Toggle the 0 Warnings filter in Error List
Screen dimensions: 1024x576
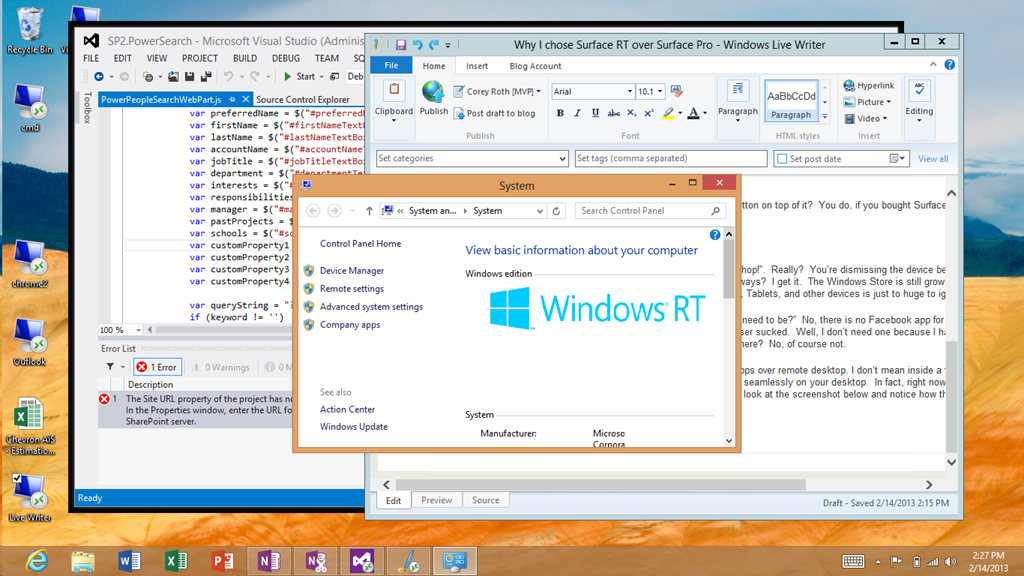click(221, 367)
